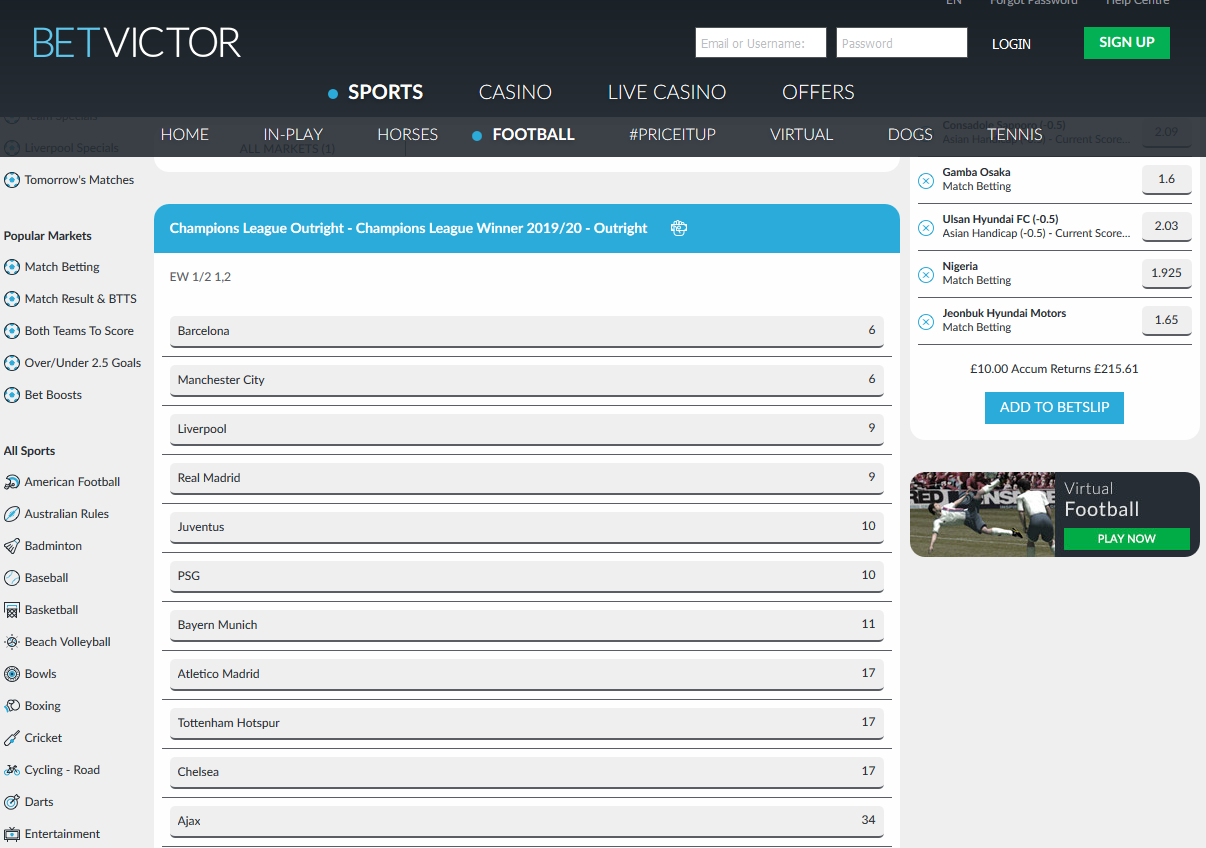Click the BetVictor logo
1206x848 pixels.
[137, 43]
